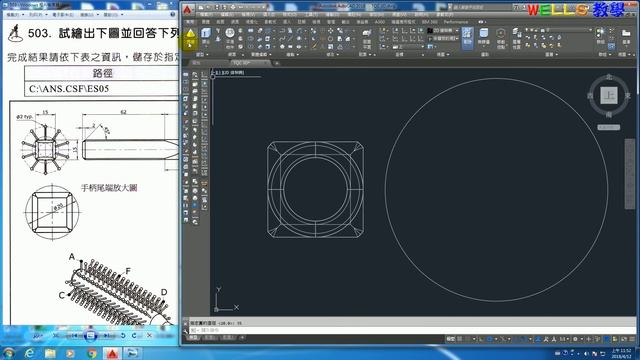Click the Move Gizmo button
This screenshot has height=360, width=640.
[x=501, y=38]
